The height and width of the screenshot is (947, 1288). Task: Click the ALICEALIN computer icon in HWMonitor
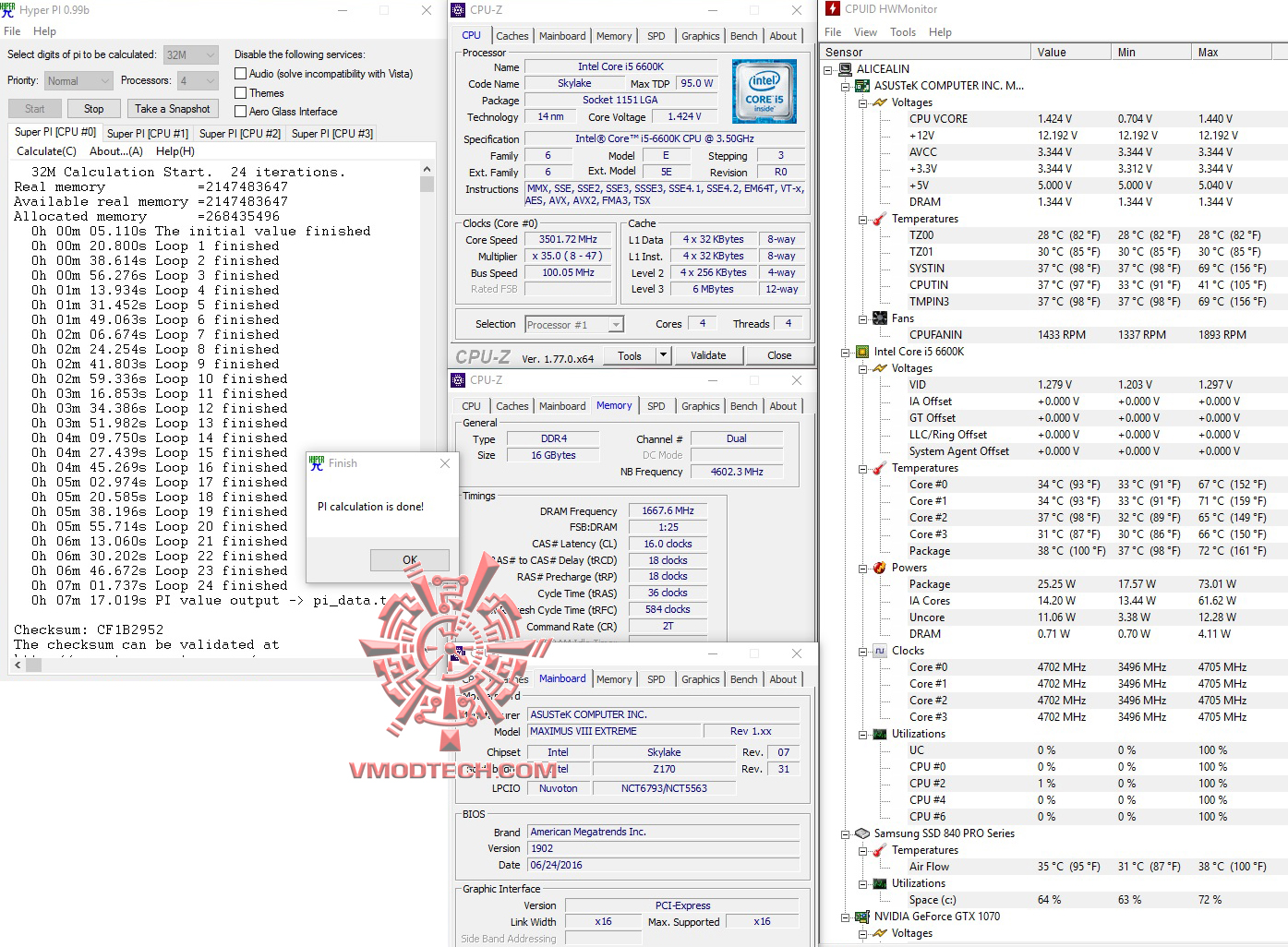tap(845, 69)
